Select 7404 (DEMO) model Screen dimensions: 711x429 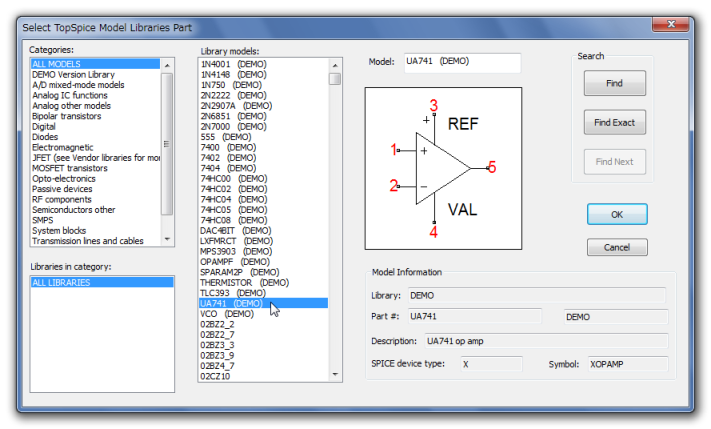(x=263, y=168)
